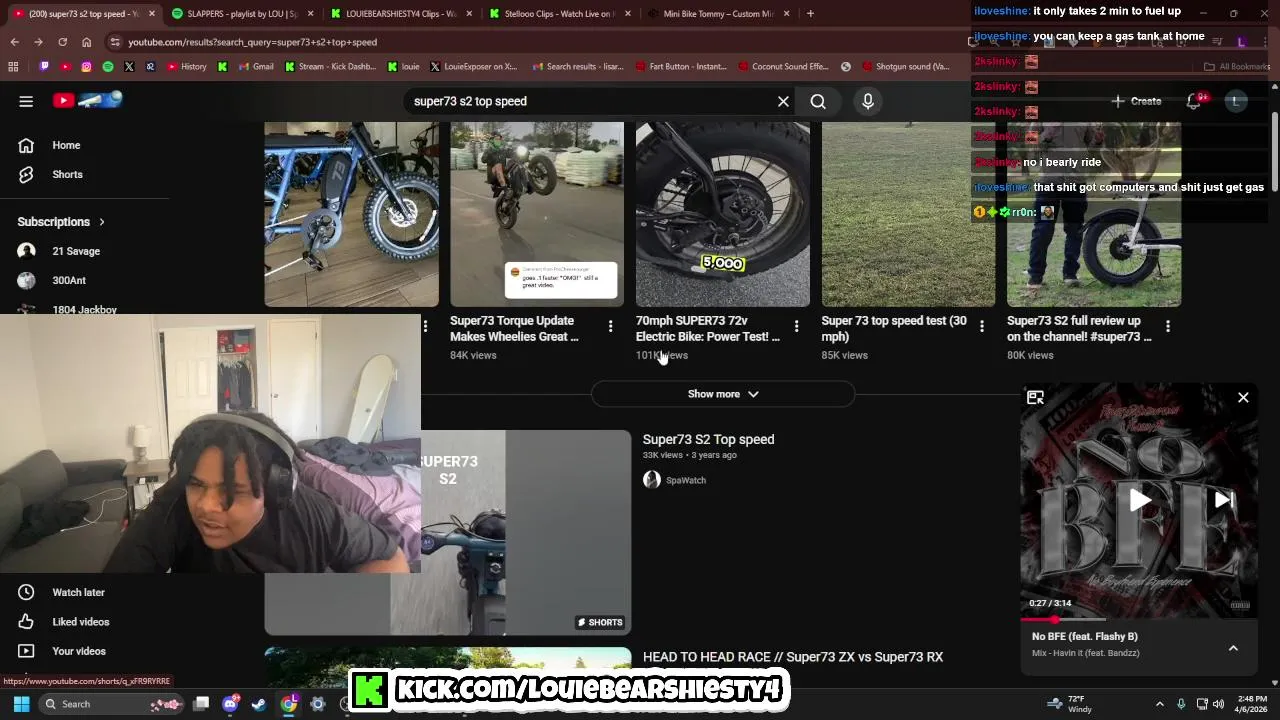Open the browser home page button
Image resolution: width=1280 pixels, height=720 pixels.
86,42
